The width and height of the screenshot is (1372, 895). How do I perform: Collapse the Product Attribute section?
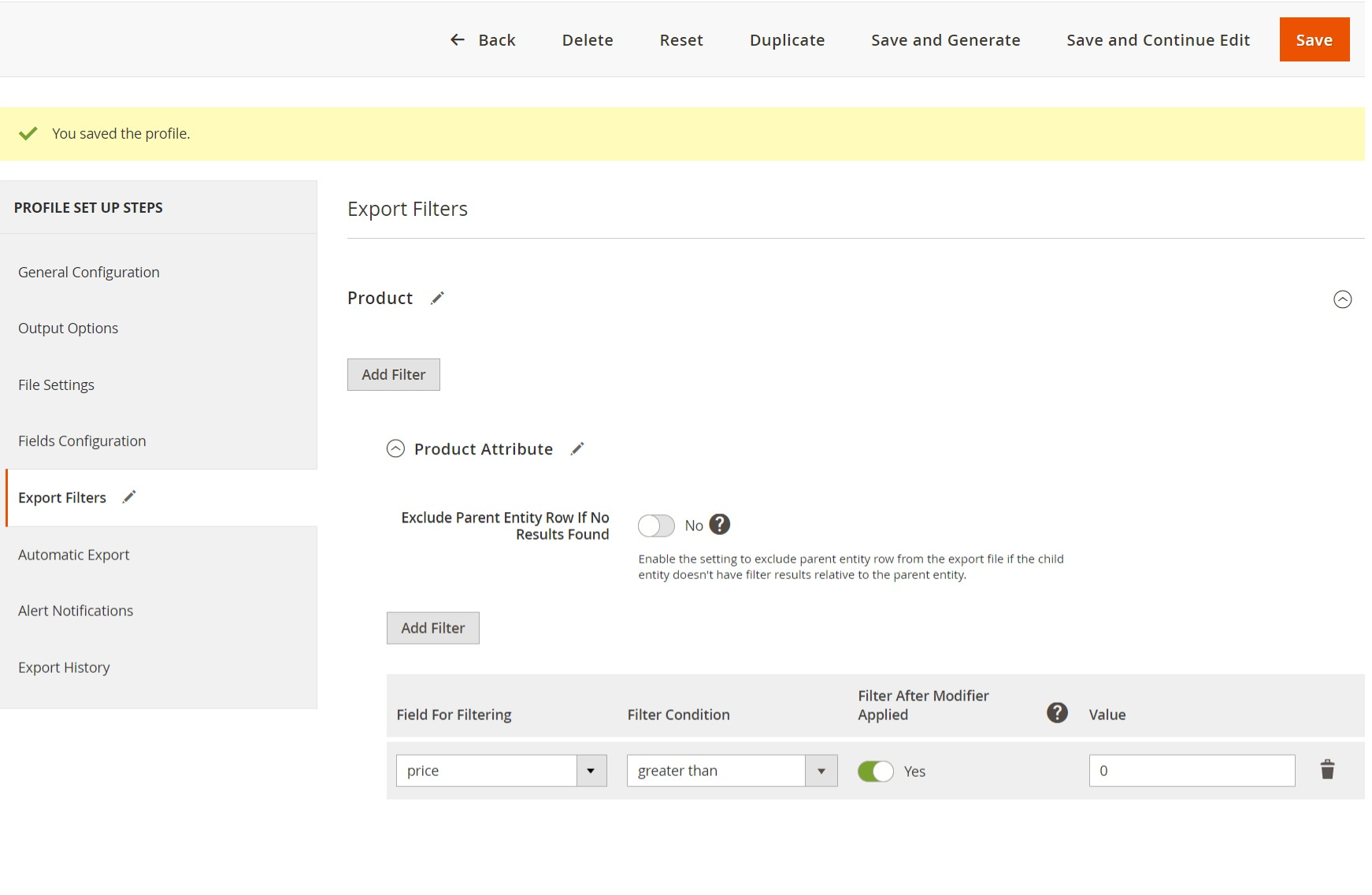click(x=395, y=449)
